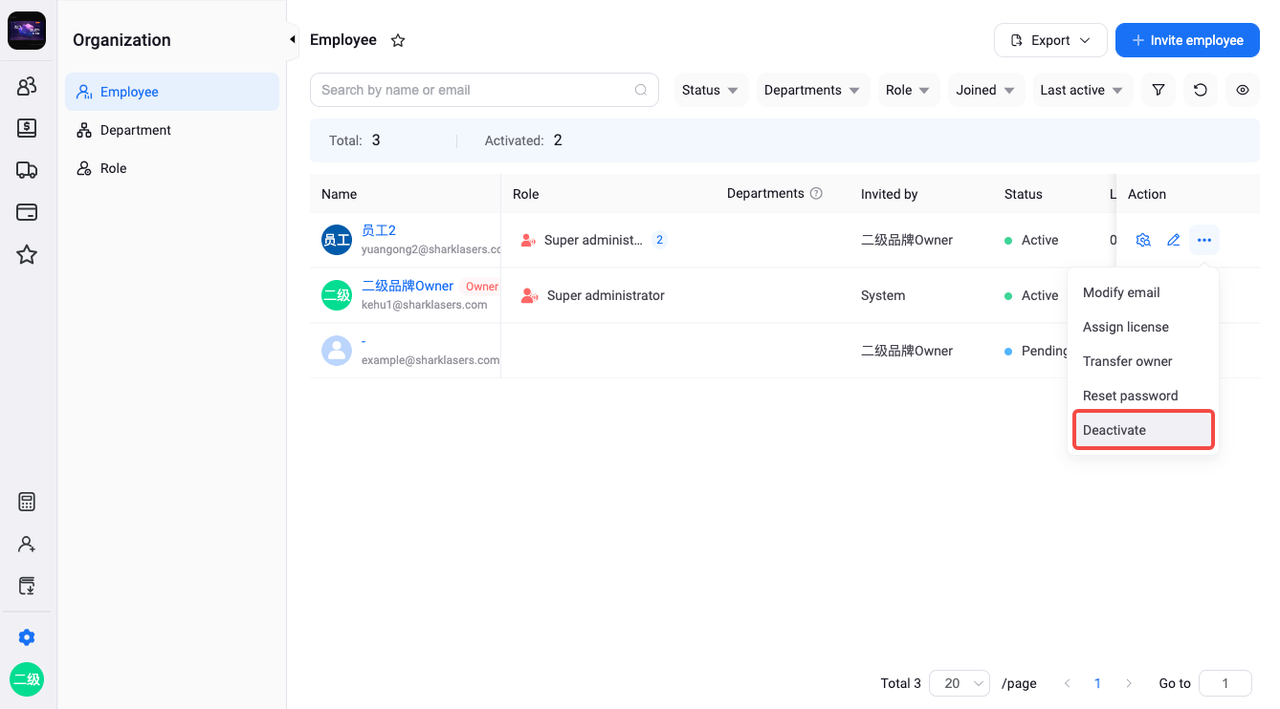The image size is (1280, 709).
Task: Go to the next page arrow
Action: tap(1129, 683)
